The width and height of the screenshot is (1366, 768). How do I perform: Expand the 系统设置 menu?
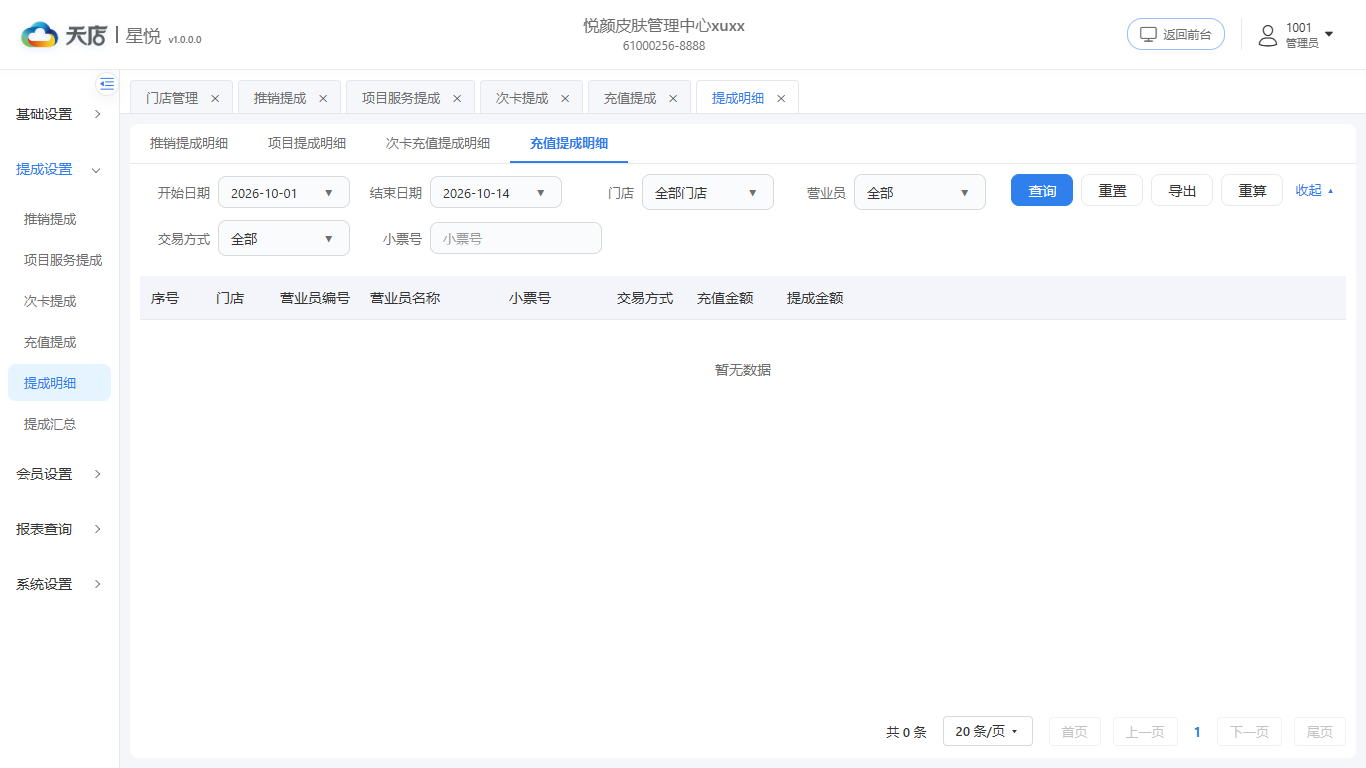coord(59,584)
